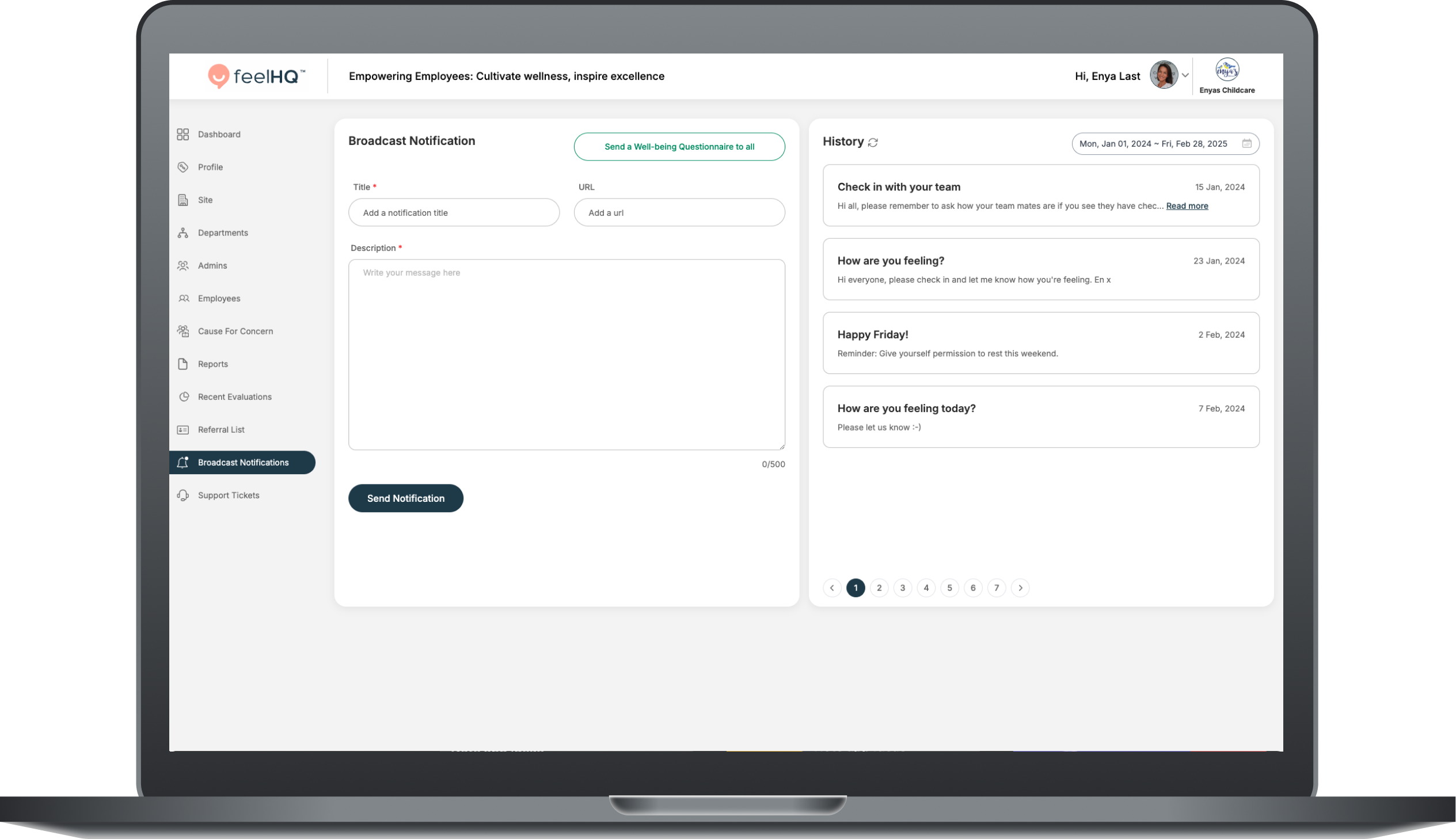Click the '23 Jan, 2024' date
1456x839 pixels.
[x=1219, y=261]
